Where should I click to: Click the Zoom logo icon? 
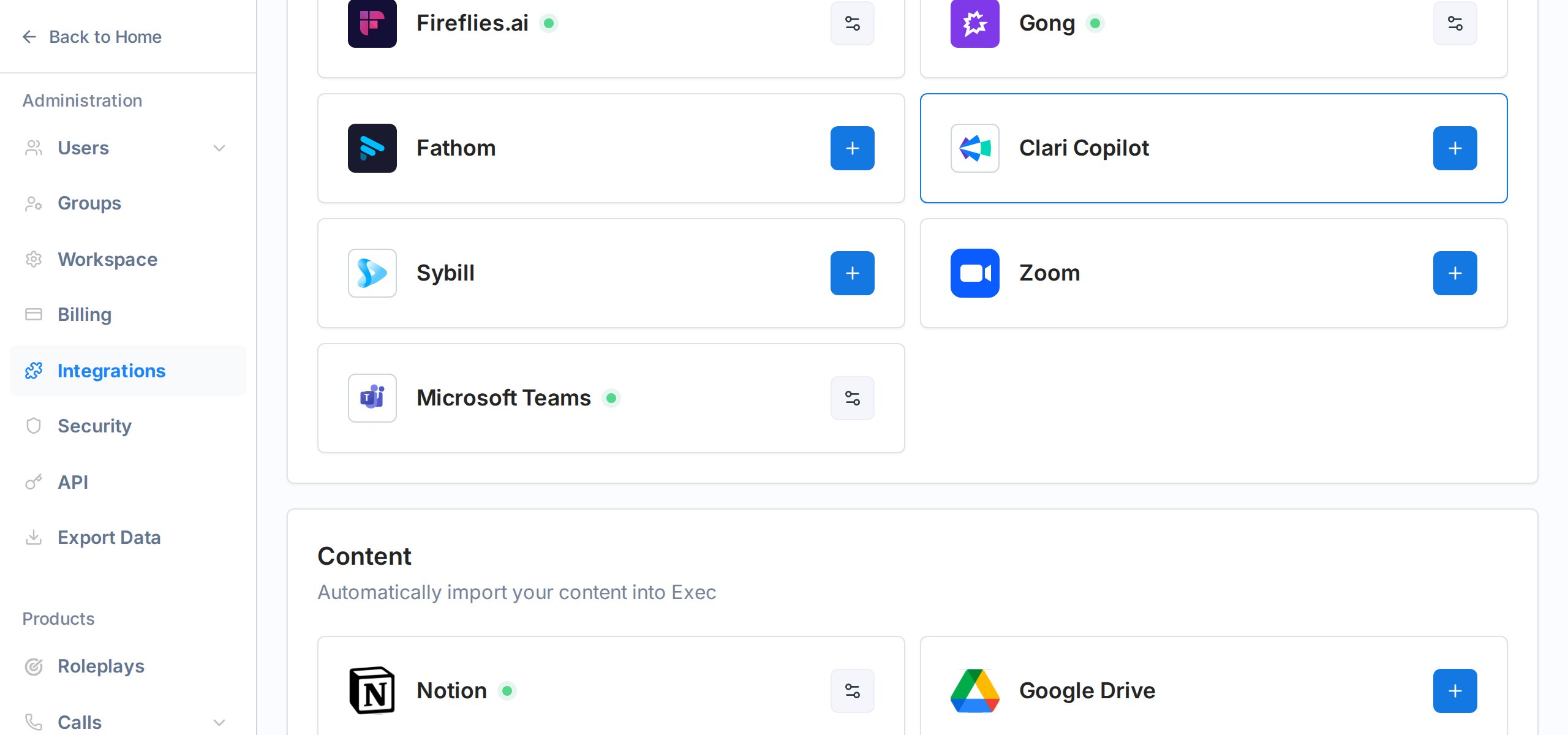(x=974, y=273)
